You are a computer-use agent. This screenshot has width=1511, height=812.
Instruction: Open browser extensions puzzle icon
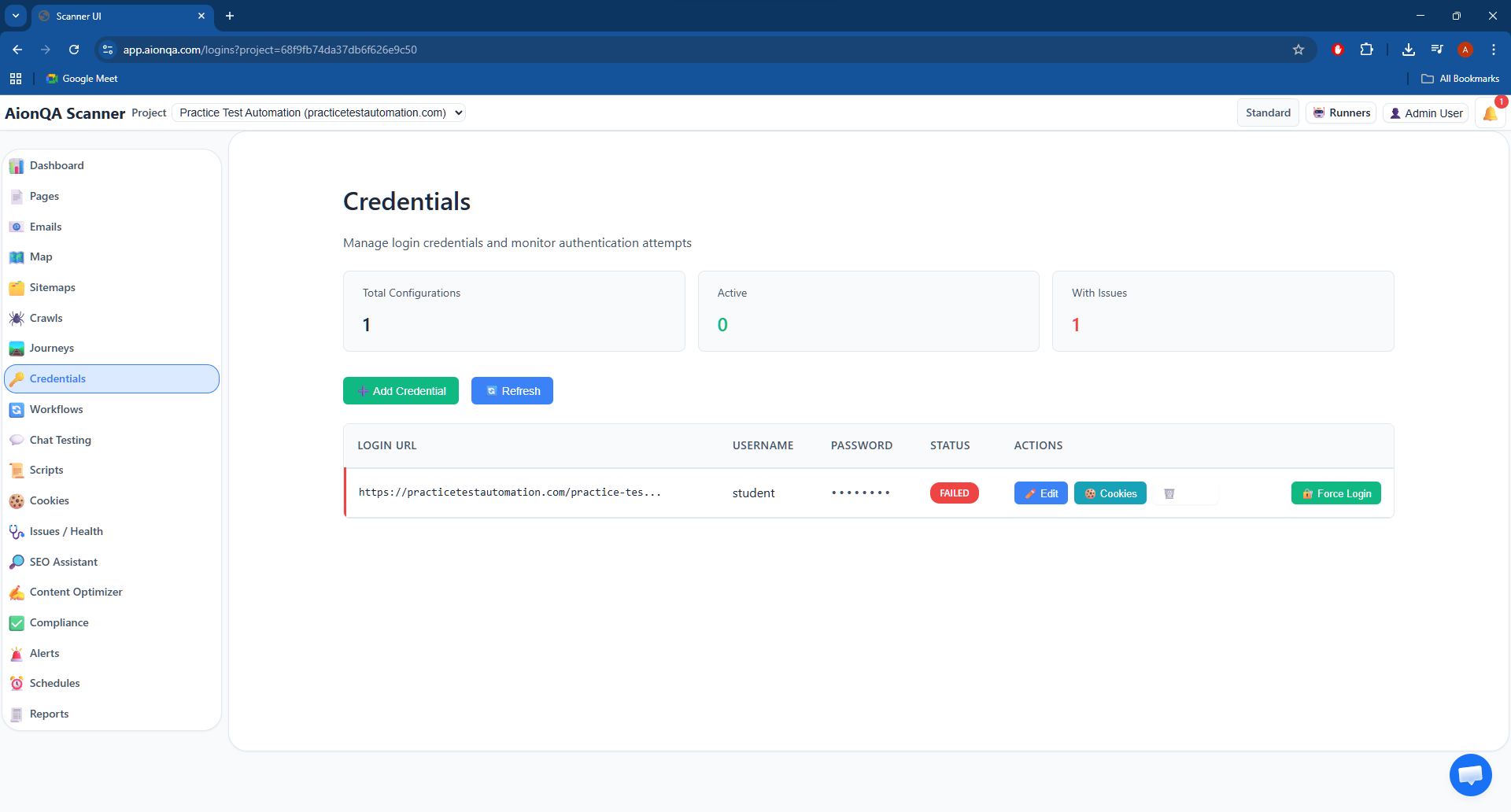pos(1367,50)
